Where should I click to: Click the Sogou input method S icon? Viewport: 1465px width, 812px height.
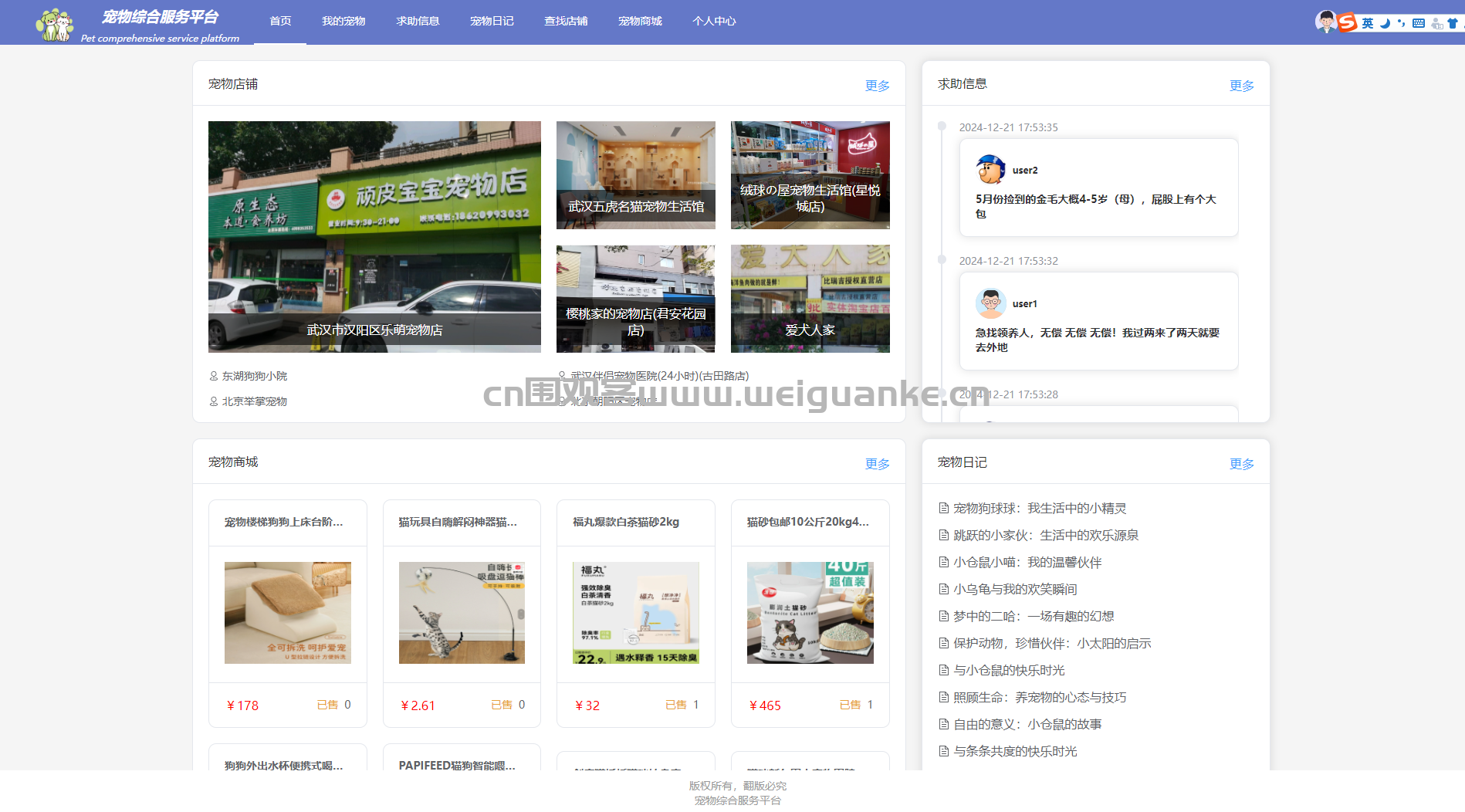click(x=1348, y=22)
